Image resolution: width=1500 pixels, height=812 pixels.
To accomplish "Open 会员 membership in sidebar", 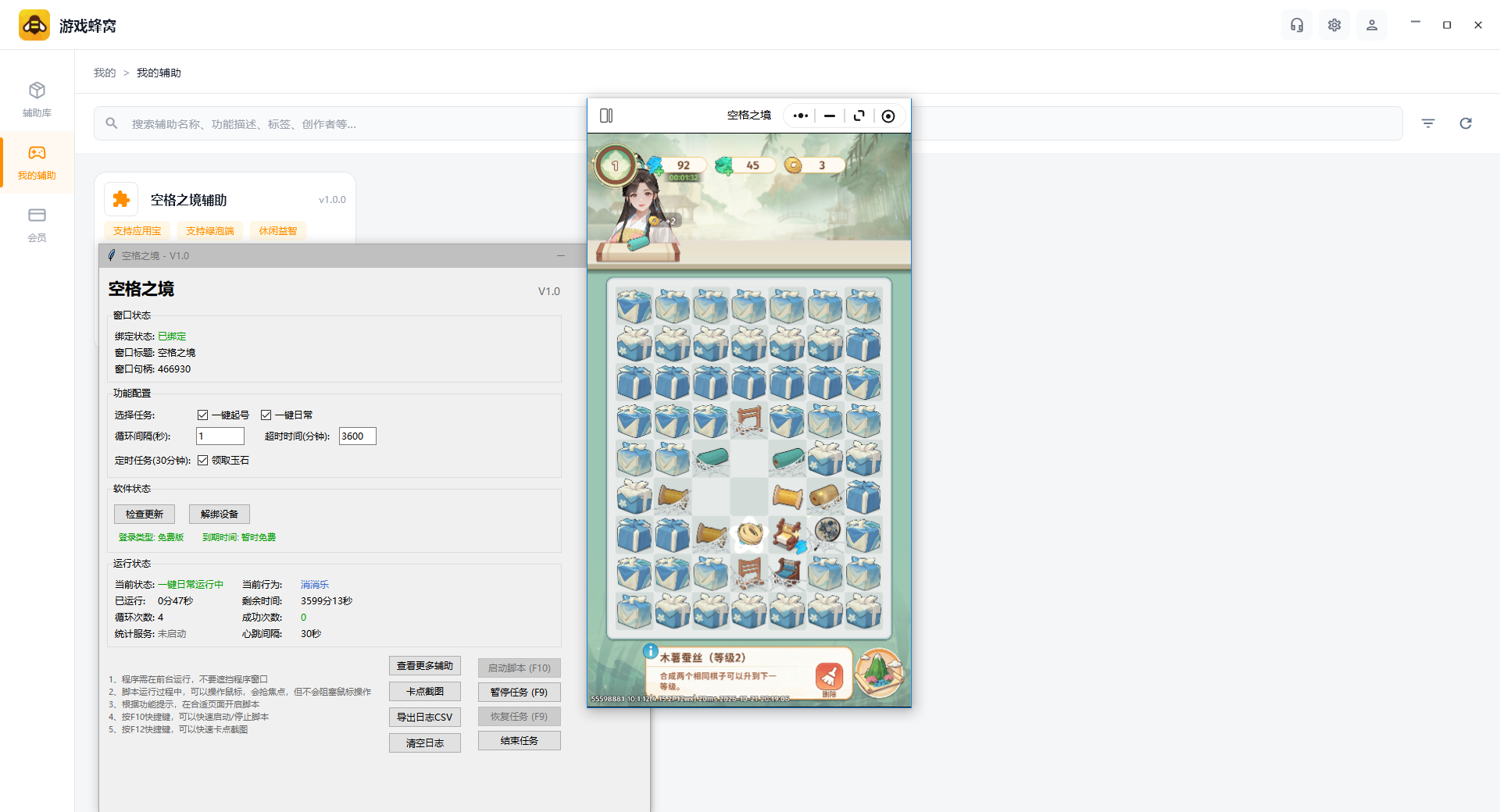I will 37,225.
